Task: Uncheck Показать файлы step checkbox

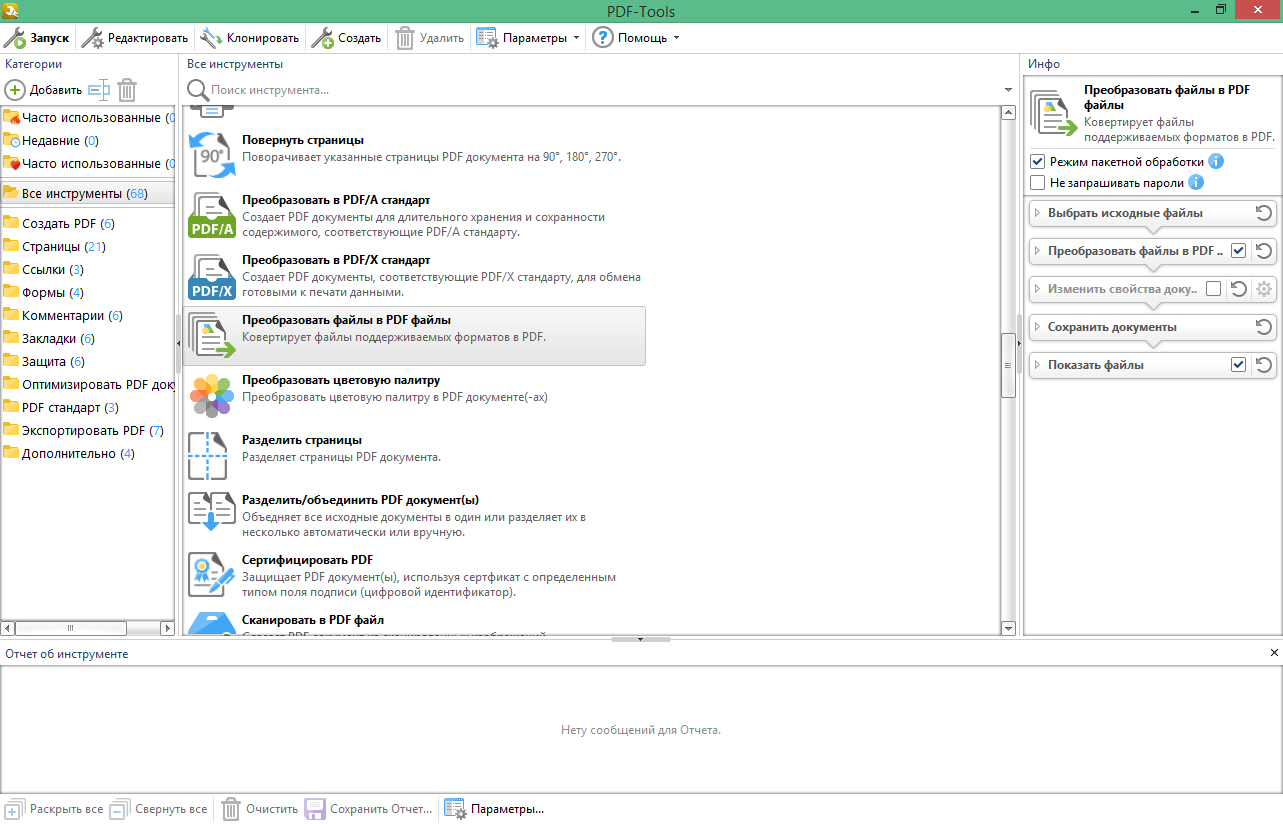Action: (x=1239, y=365)
